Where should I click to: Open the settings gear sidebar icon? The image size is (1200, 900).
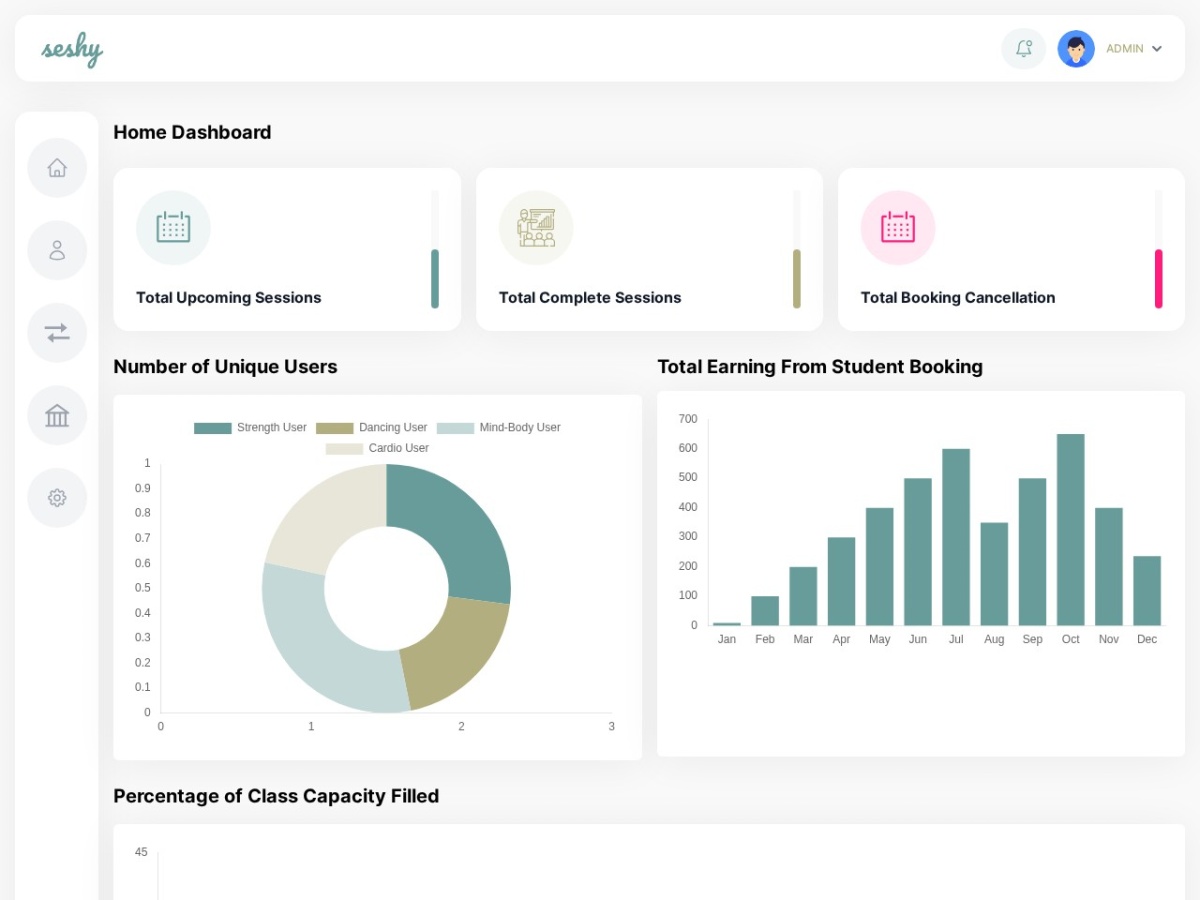point(57,498)
